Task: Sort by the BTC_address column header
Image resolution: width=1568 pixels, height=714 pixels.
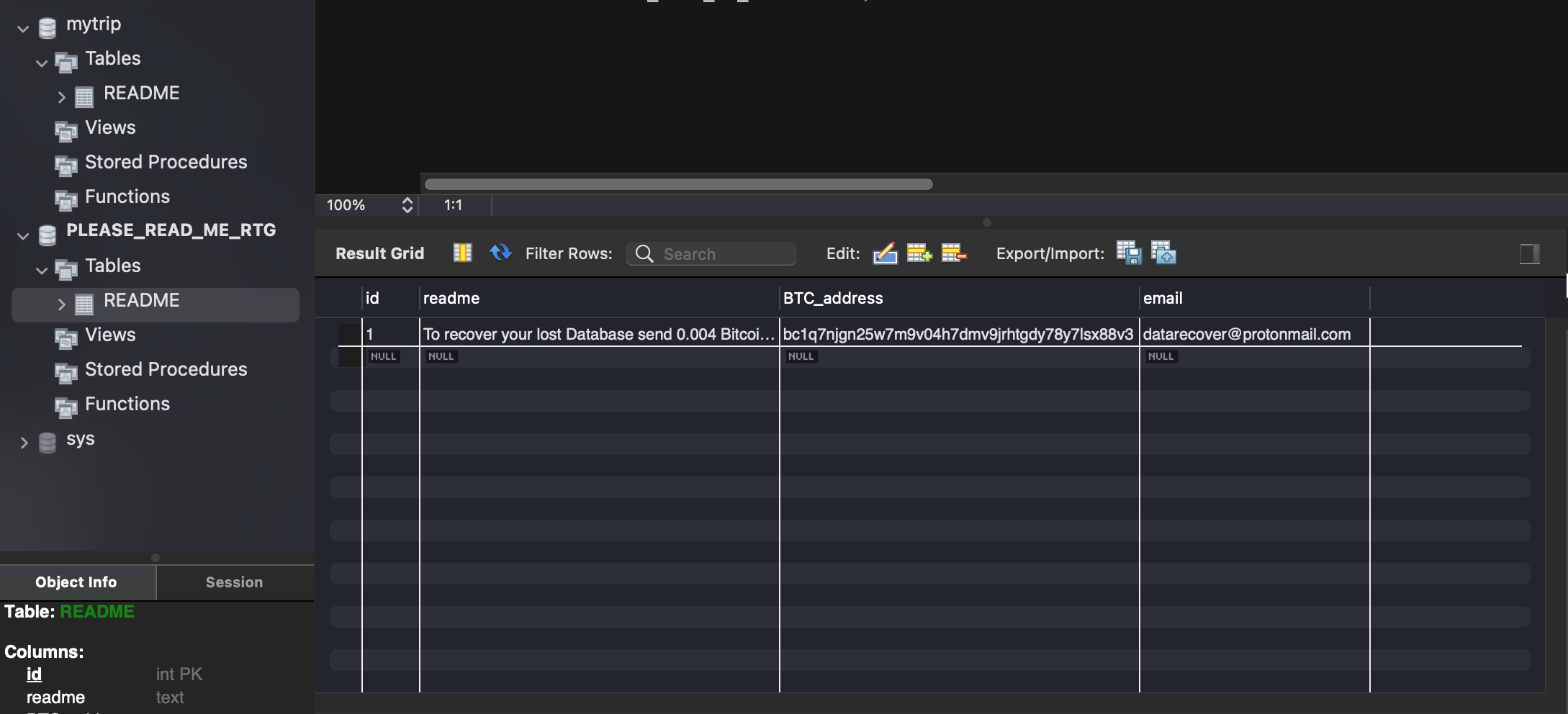Action: [833, 298]
